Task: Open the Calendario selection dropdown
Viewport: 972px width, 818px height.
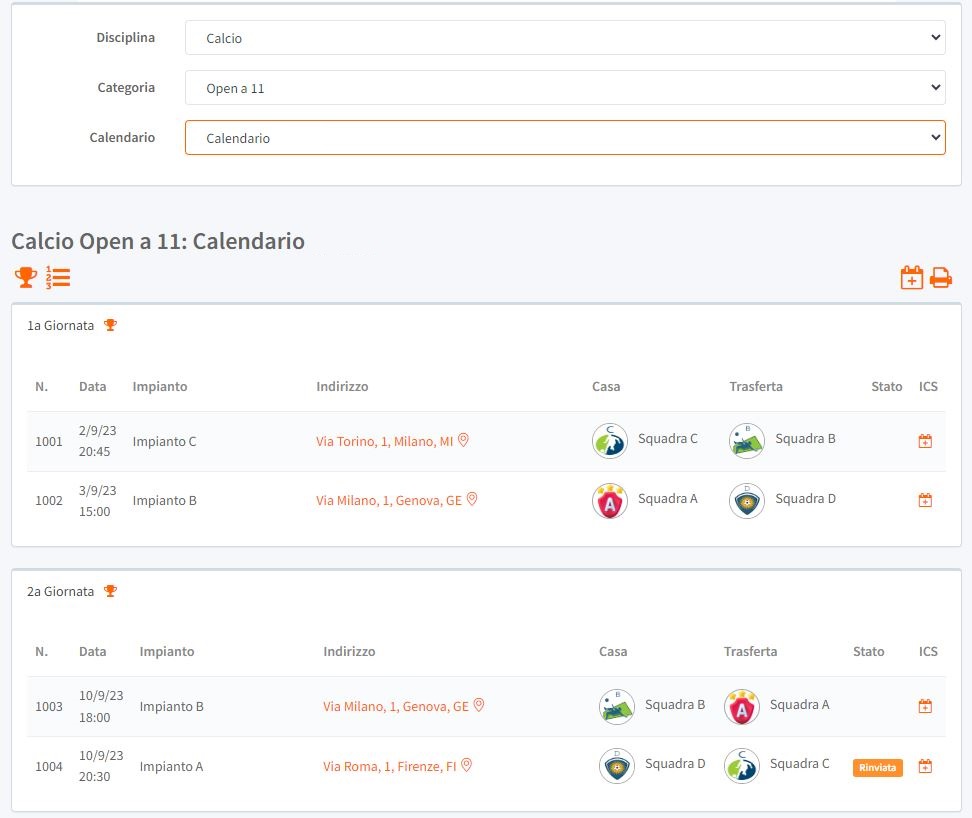Action: (x=565, y=138)
